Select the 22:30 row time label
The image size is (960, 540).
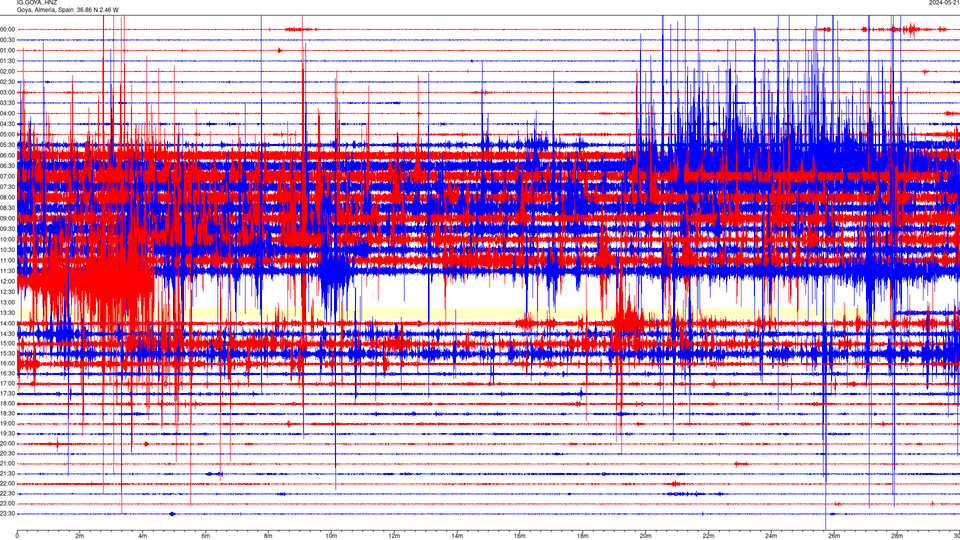pyautogui.click(x=8, y=493)
